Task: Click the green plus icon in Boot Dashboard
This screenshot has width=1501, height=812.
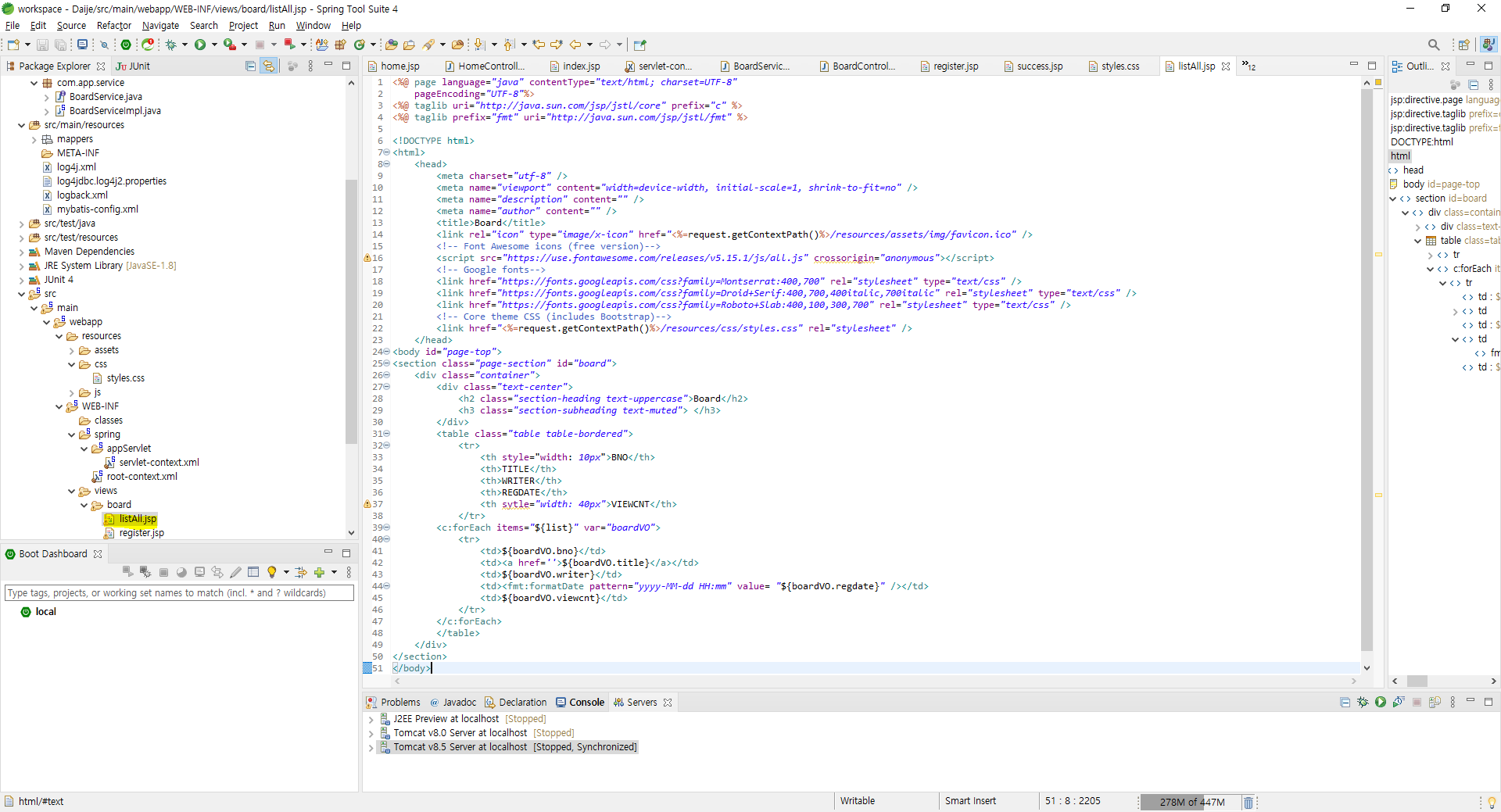Action: point(319,572)
